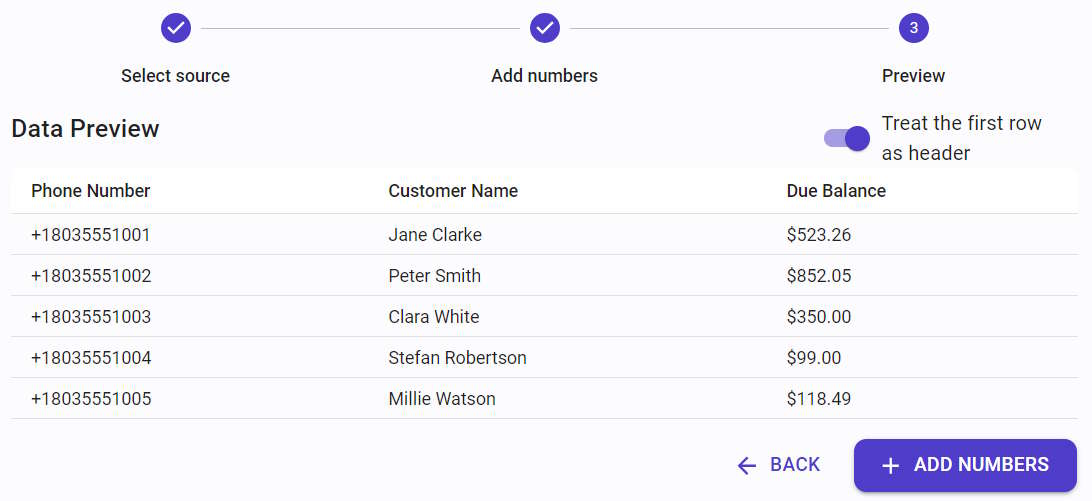Click phone number +18035551004
The height and width of the screenshot is (501, 1092).
pyautogui.click(x=91, y=358)
